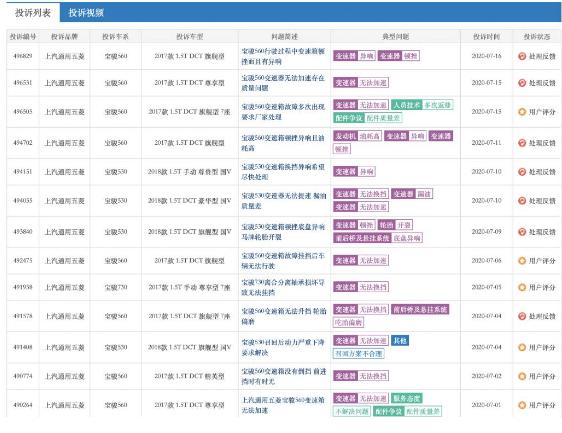The width and height of the screenshot is (562, 433).
Task: Click the blue 其他 tag in row 491408
Action: [400, 341]
